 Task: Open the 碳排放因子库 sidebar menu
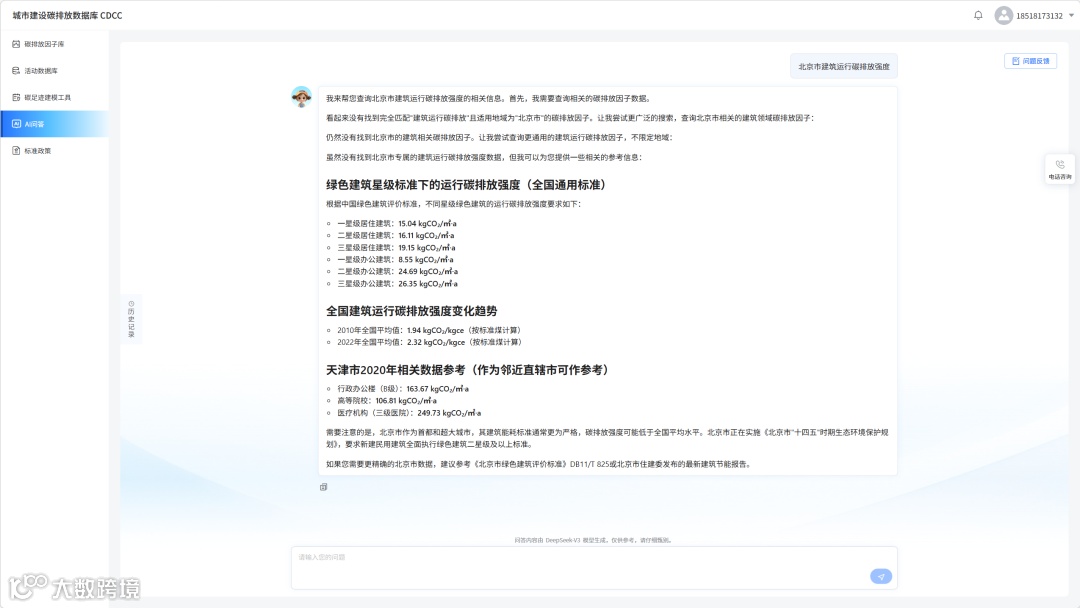pyautogui.click(x=54, y=44)
